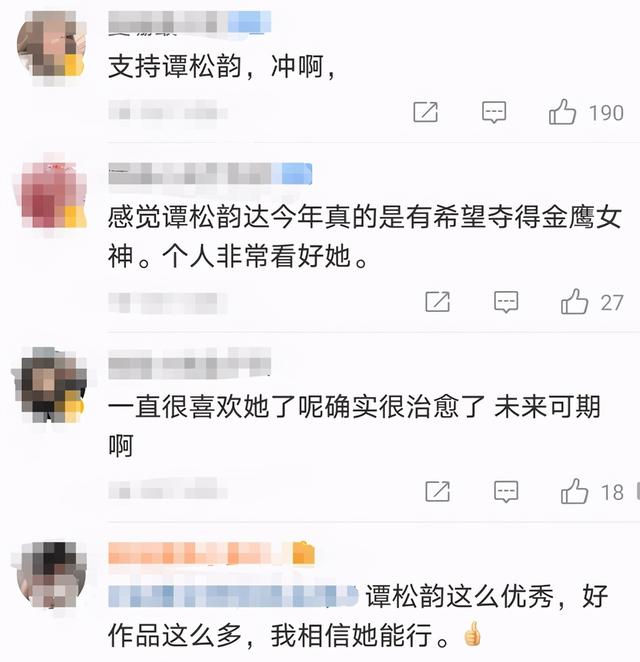This screenshot has width=640, height=662.
Task: Tap the '感觉谭松韵达今年' comment text
Action: (x=364, y=236)
